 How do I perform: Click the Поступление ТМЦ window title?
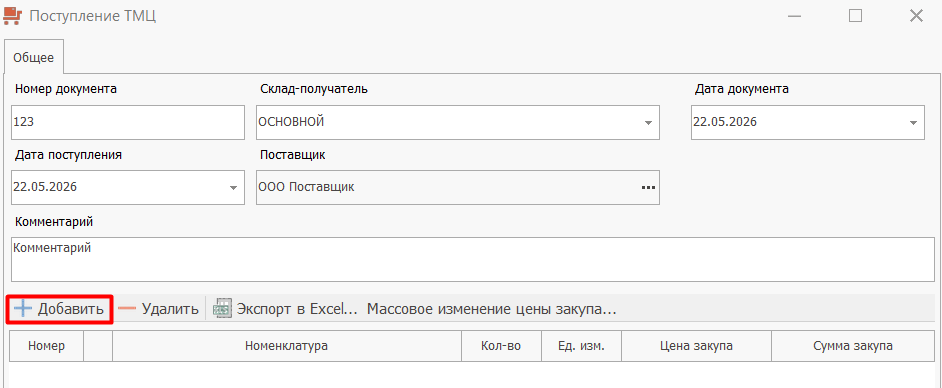(93, 16)
